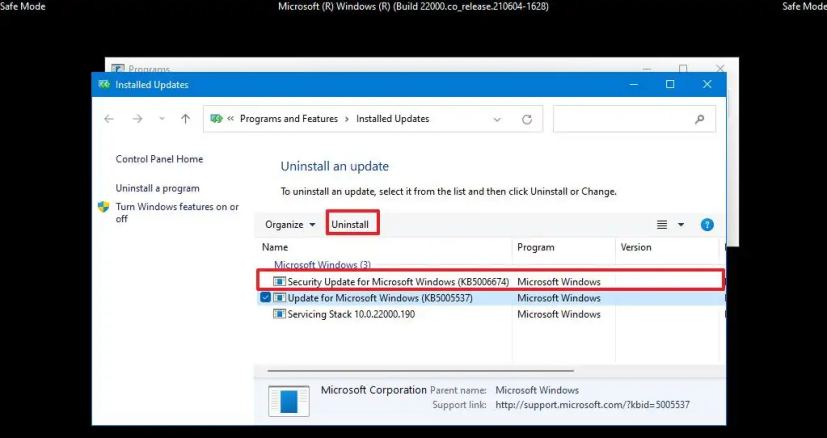Click the Forward navigation arrow

click(138, 119)
